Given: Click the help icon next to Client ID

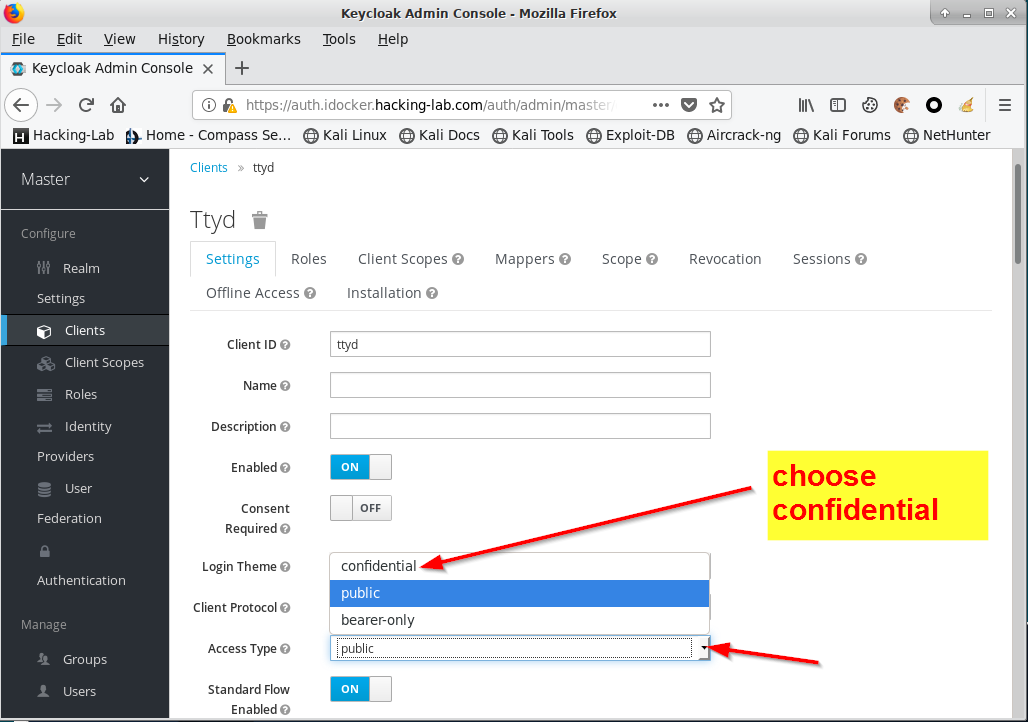Looking at the screenshot, I should click(285, 345).
